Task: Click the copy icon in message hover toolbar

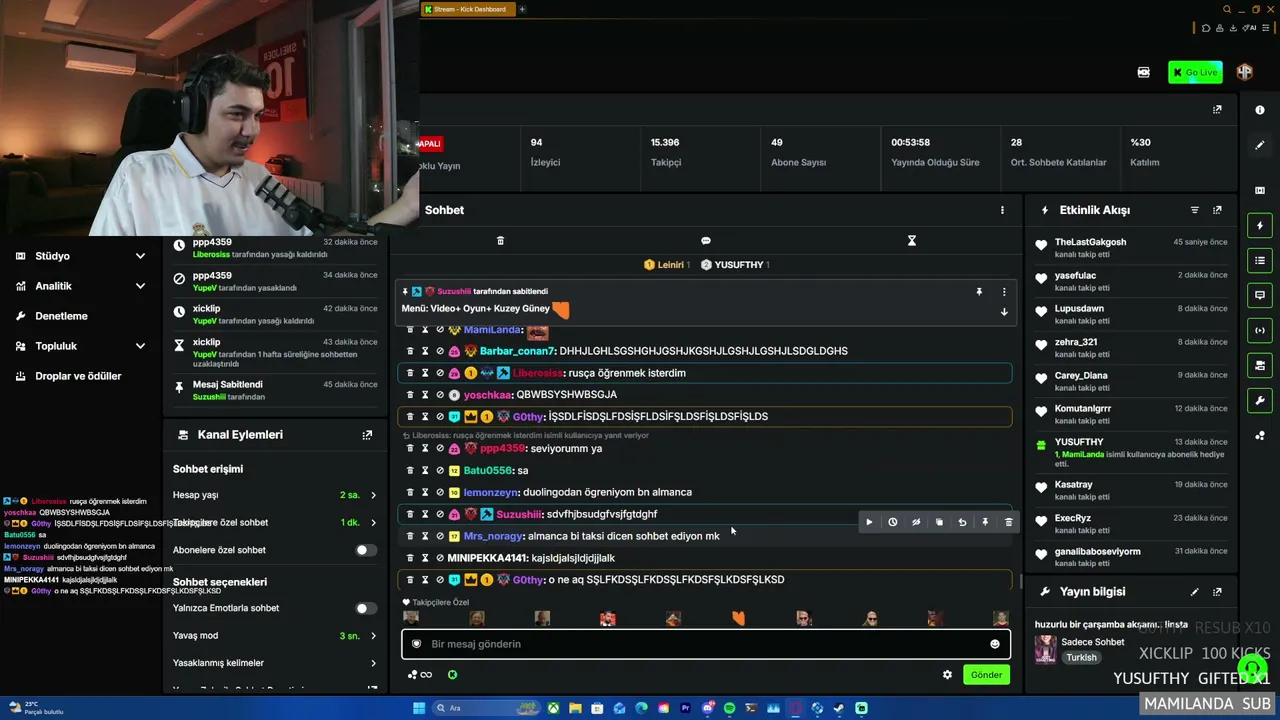Action: point(939,522)
